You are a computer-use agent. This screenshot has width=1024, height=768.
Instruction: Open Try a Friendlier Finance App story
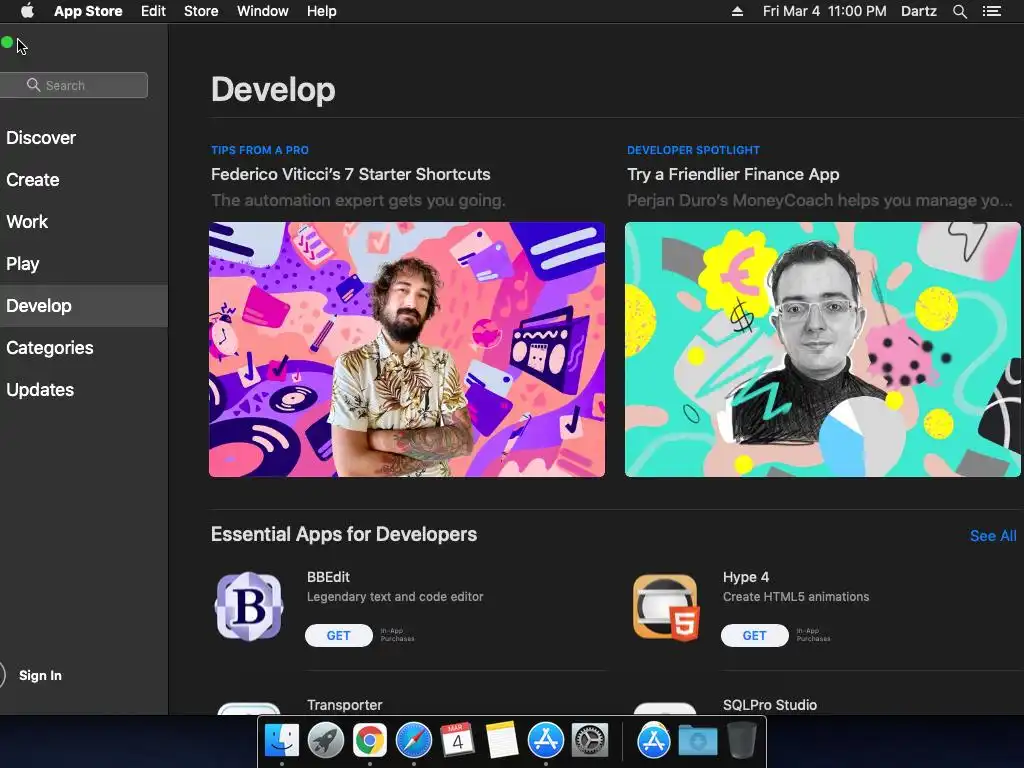tap(733, 174)
